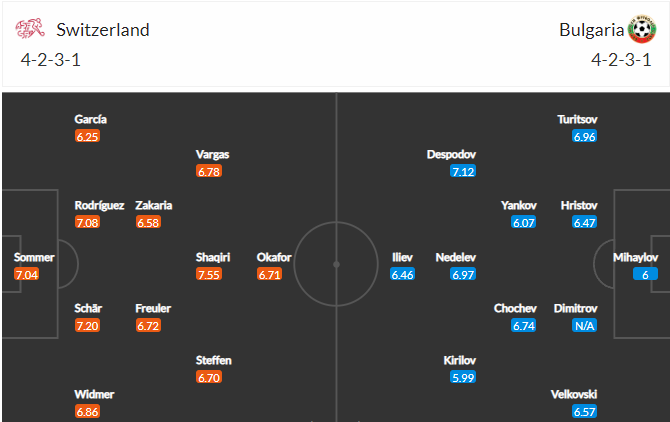Screen dimensions: 670x422
Task: Click player Freuler's name
Action: point(153,308)
